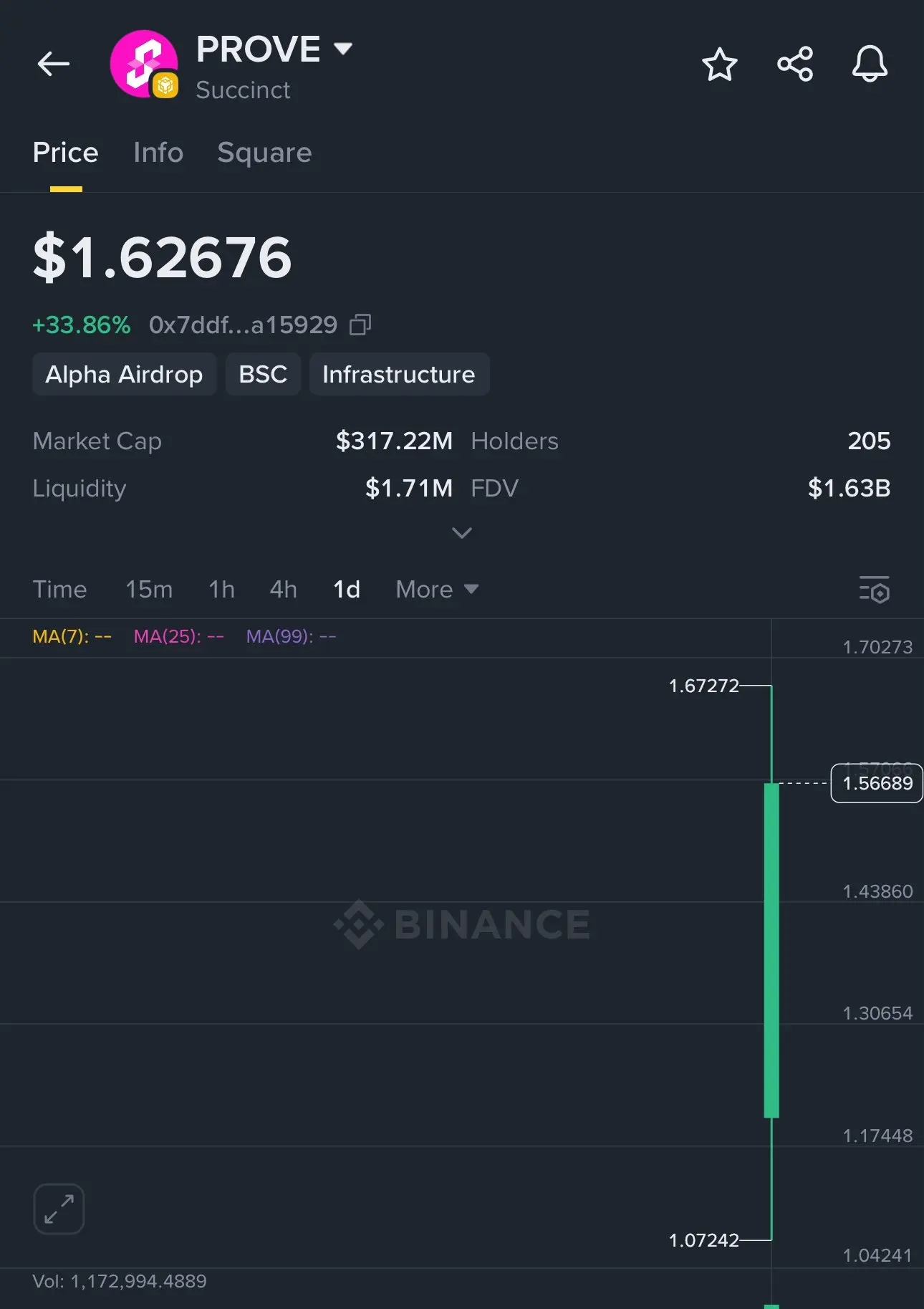Tap the green daily candlestick

(x=771, y=949)
